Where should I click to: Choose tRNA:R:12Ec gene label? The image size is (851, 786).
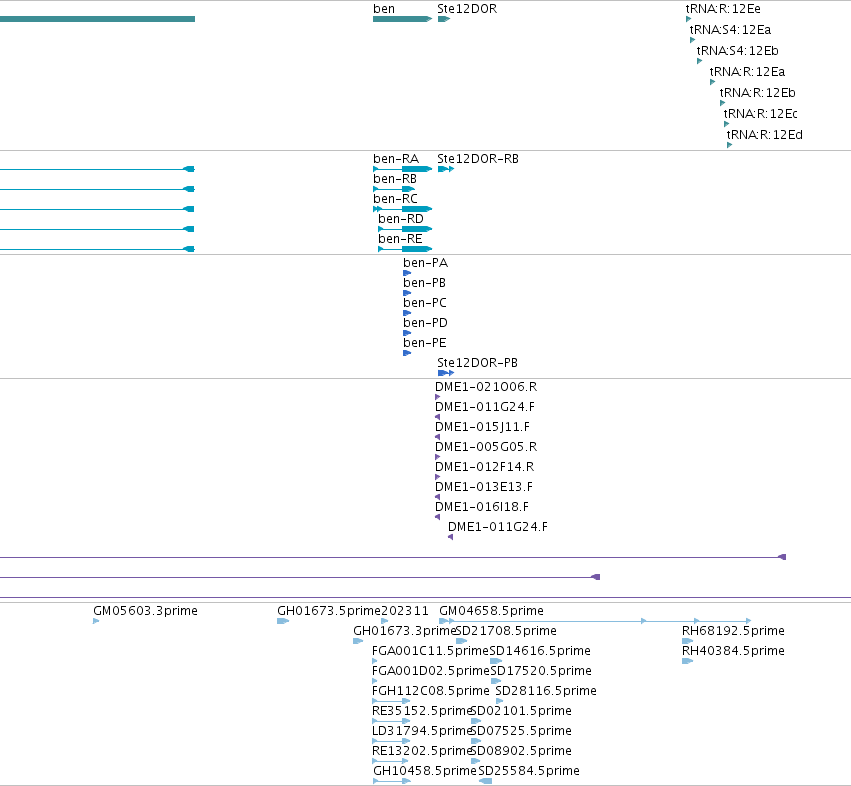point(760,114)
